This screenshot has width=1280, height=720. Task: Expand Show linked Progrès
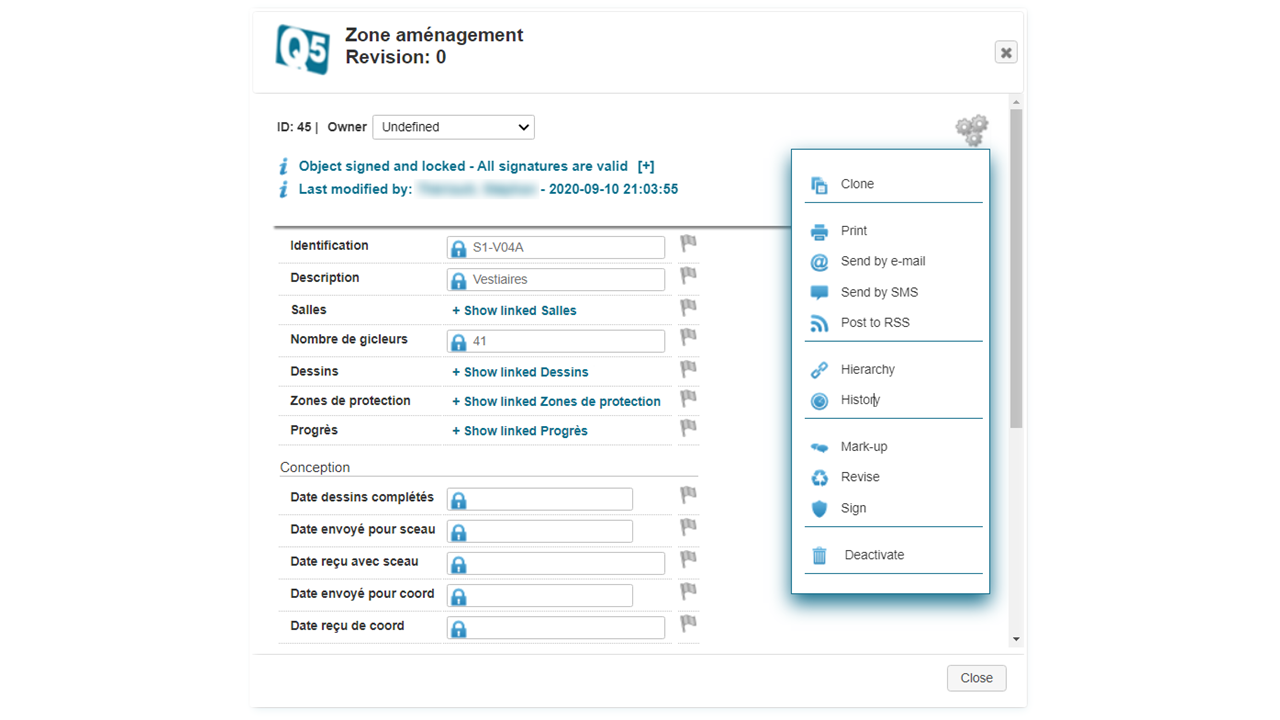tap(520, 431)
